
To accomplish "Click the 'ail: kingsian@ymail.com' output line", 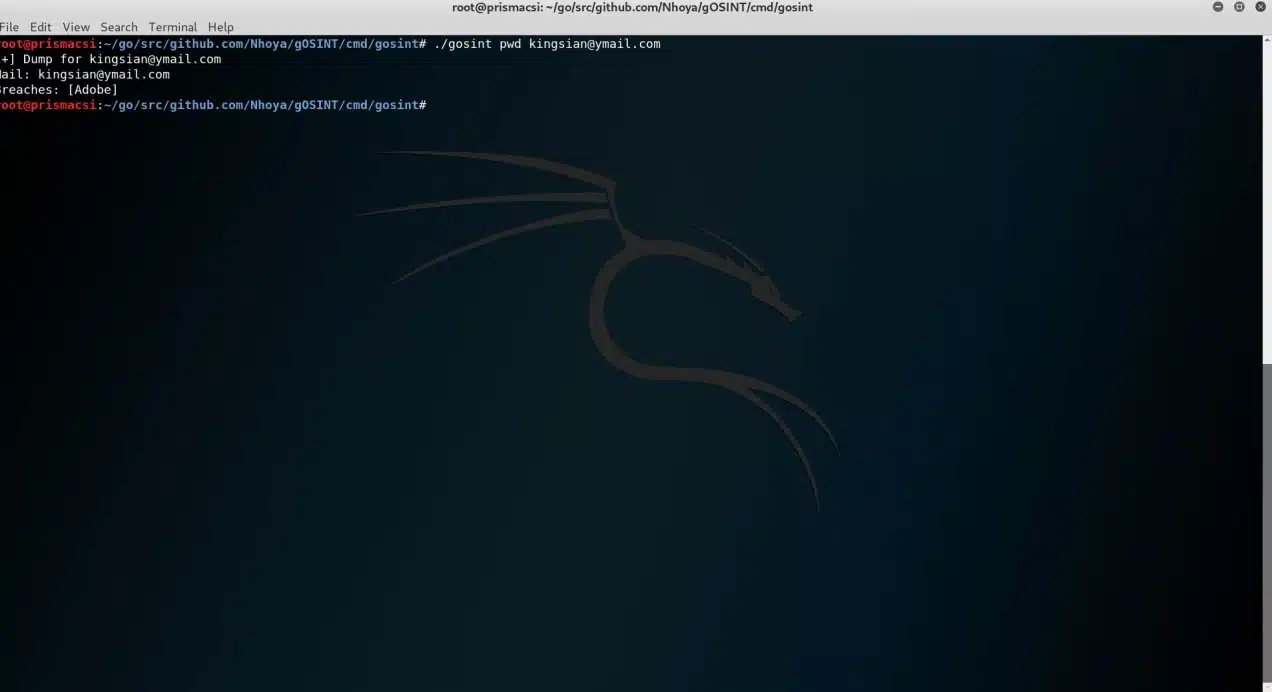I will coord(85,74).
